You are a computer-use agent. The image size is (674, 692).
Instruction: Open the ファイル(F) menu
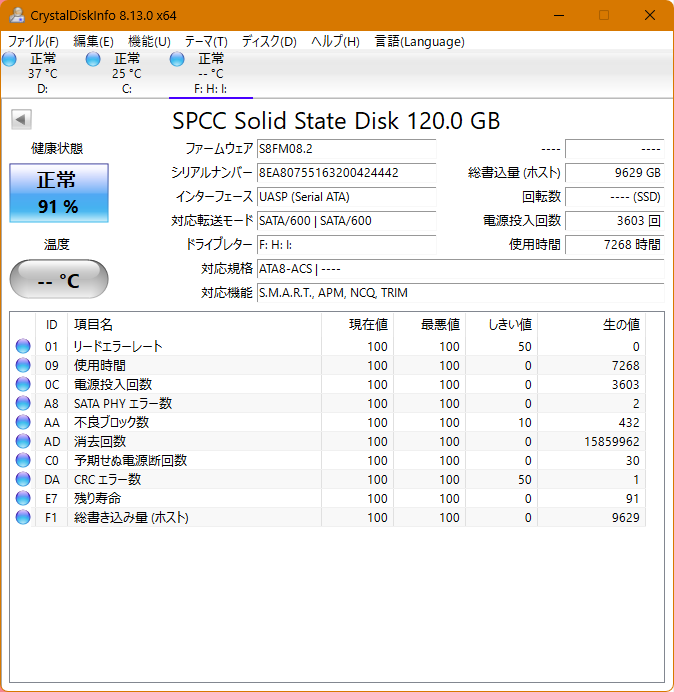(x=33, y=41)
